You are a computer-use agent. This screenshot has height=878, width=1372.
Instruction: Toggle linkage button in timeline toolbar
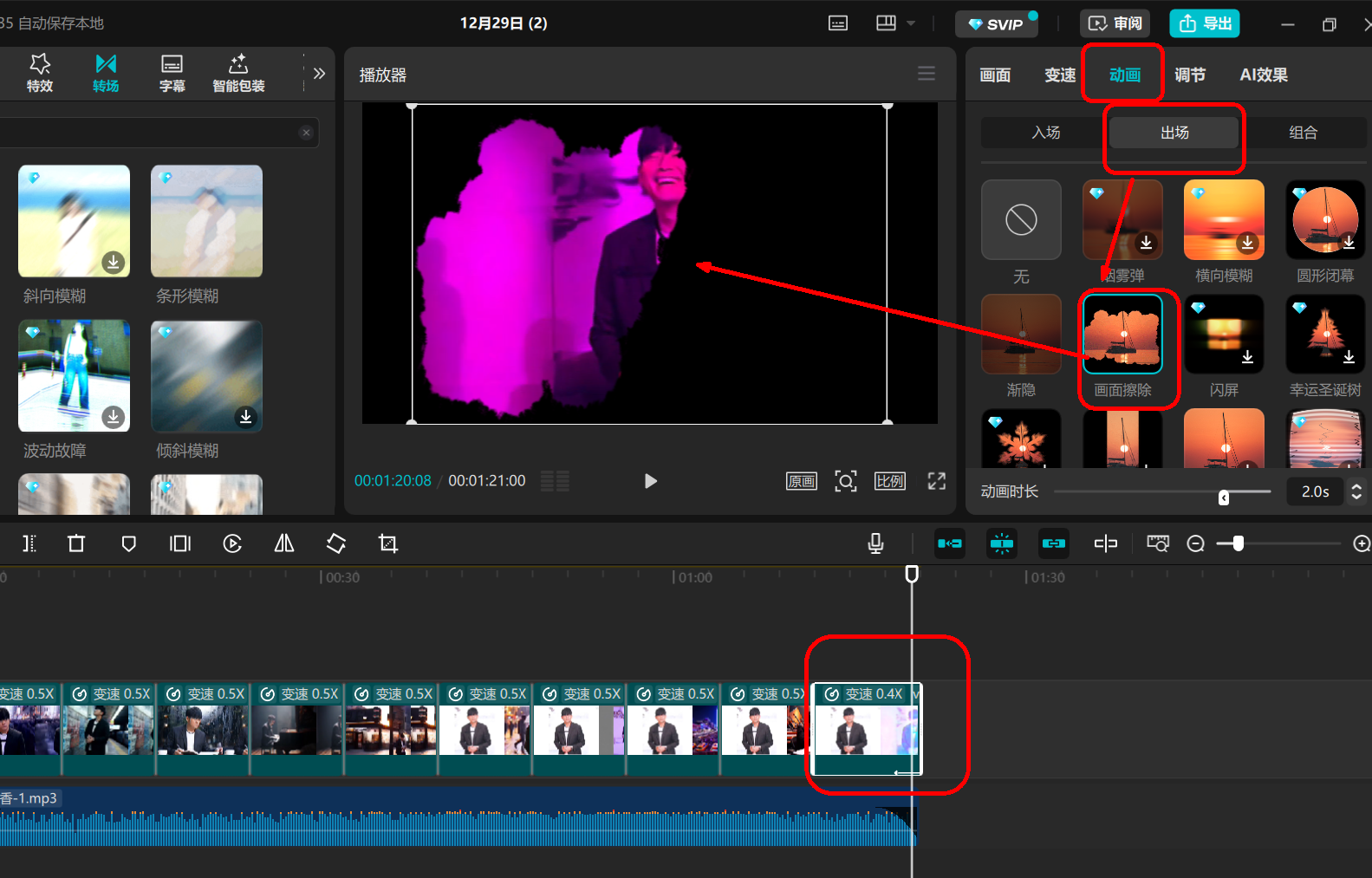(1054, 543)
